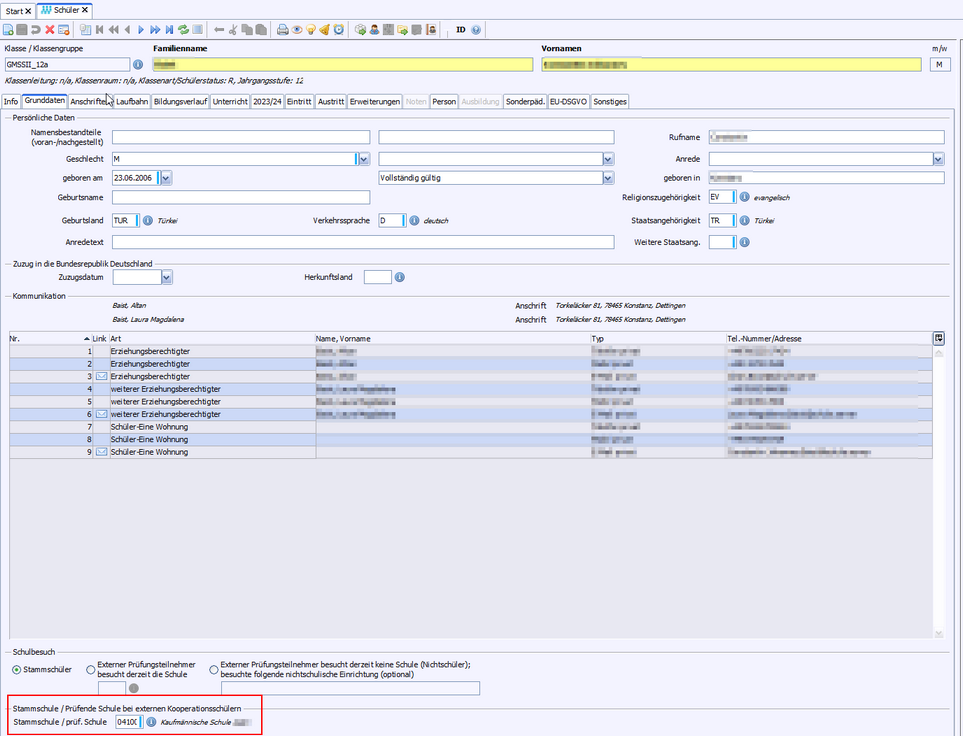Click the save disk toolbar icon

pos(21,29)
